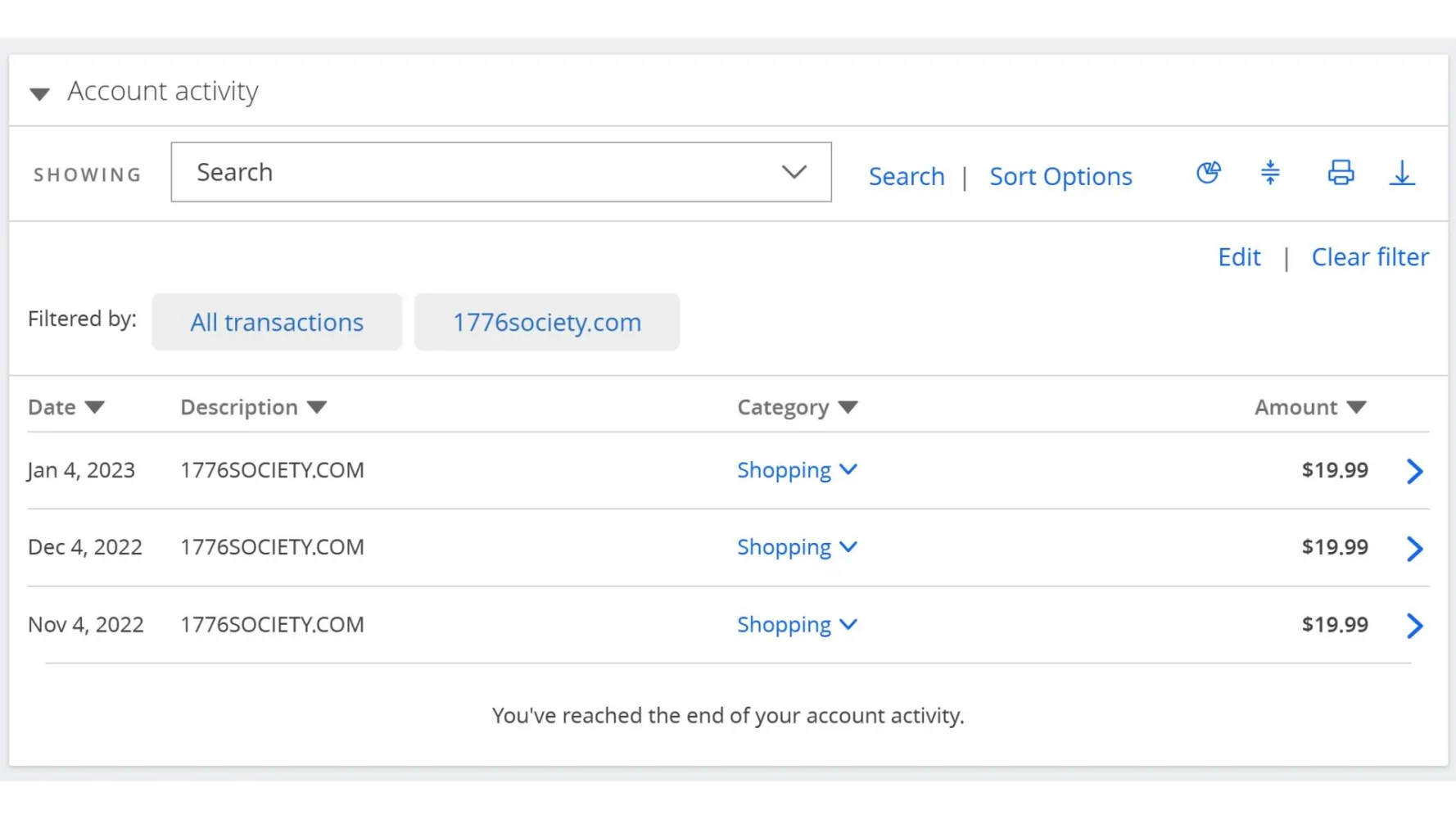Click 1776SOCIETY.COM description in Jan 4 row
The height and width of the screenshot is (819, 1456).
[272, 470]
